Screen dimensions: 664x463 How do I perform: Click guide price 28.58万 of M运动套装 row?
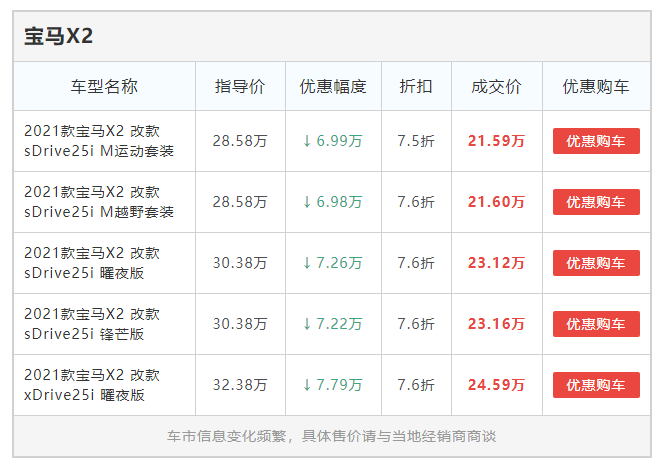[x=240, y=141]
